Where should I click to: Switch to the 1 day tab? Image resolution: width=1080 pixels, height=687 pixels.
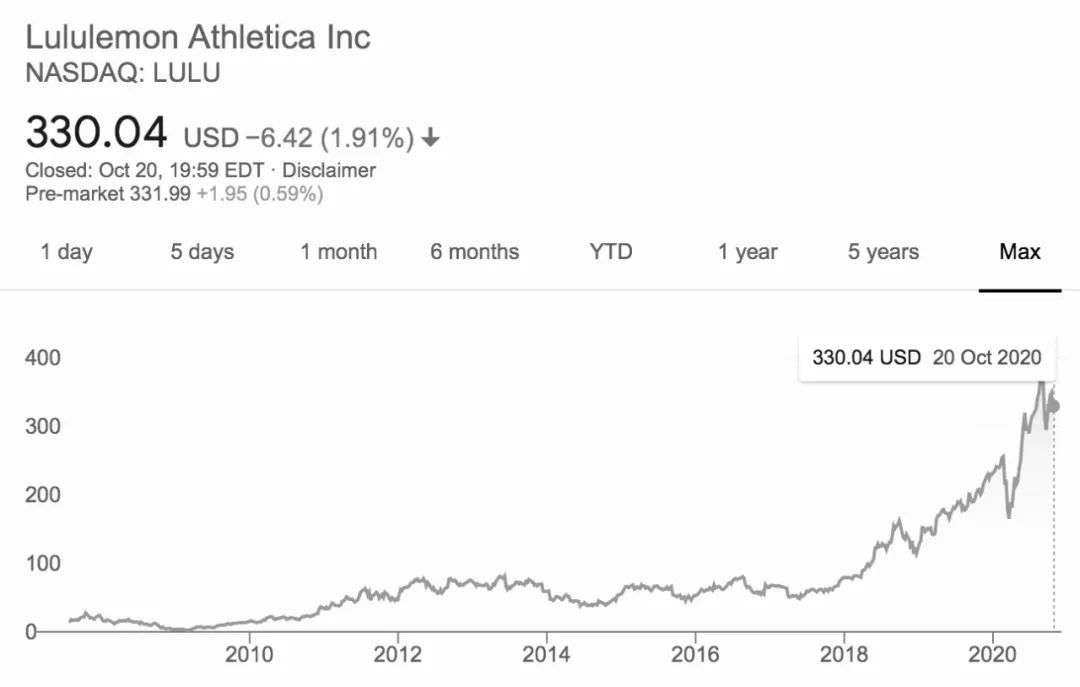[66, 252]
